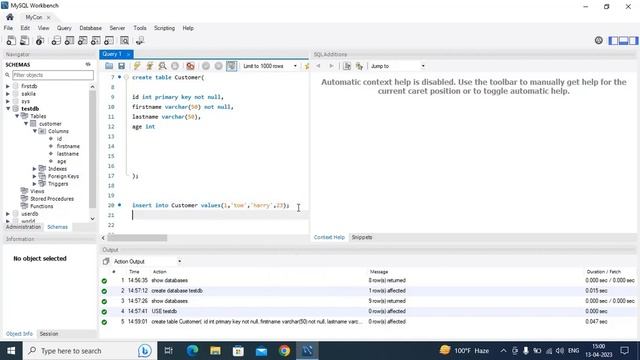Toggle the bottom output panel visibility
The height and width of the screenshot is (360, 640).
(x=623, y=40)
